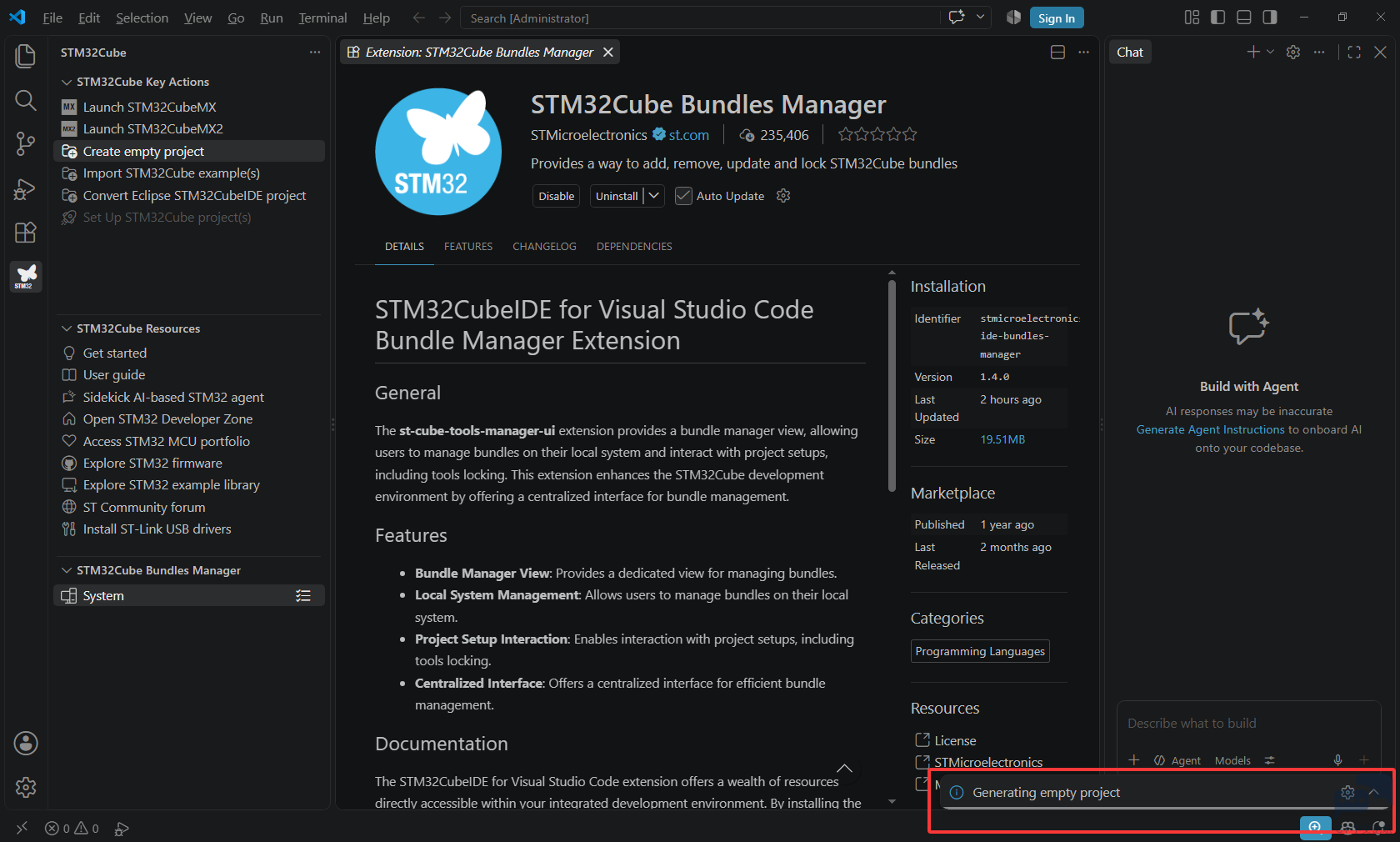This screenshot has height=842, width=1400.
Task: Open the Manage gear in the activity bar
Action: click(26, 787)
